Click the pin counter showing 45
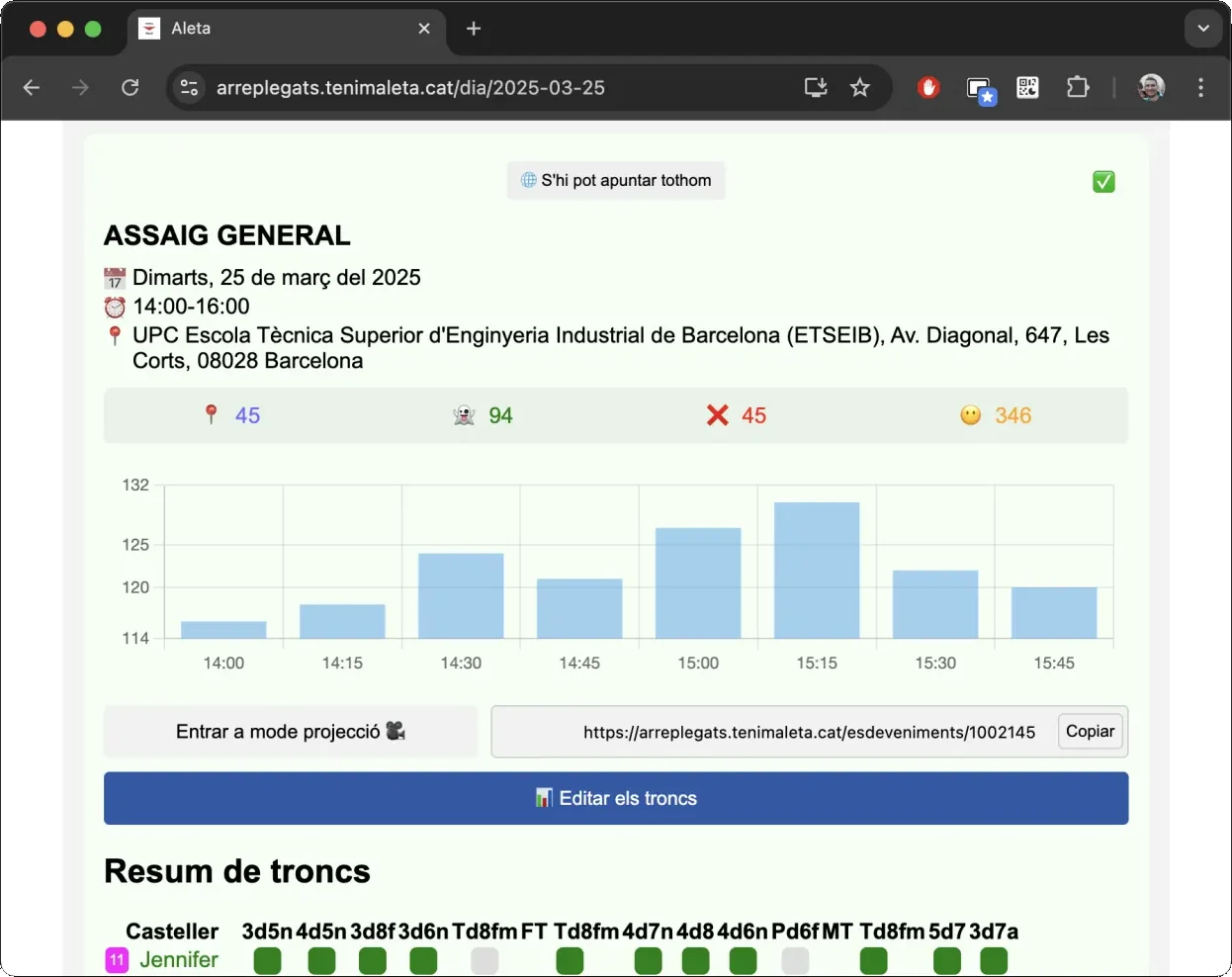1232x977 pixels. click(232, 415)
